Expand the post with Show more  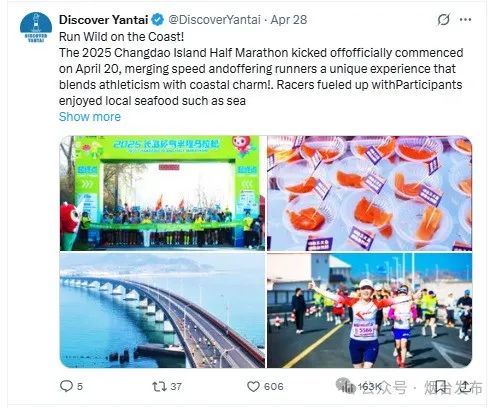90,117
